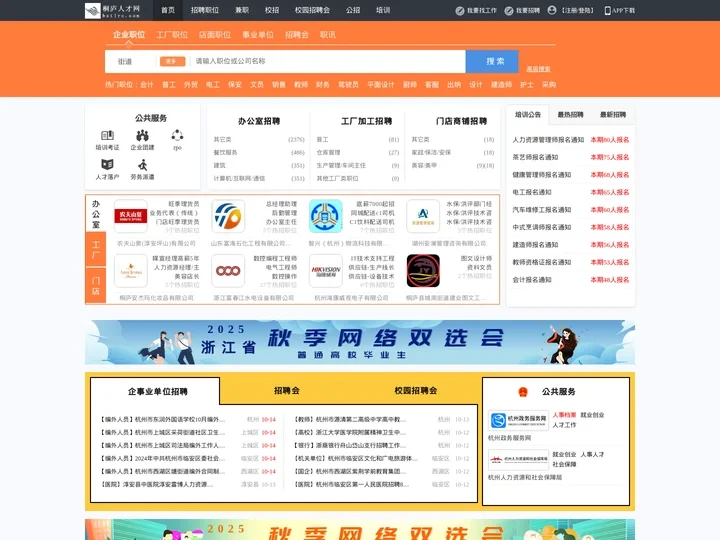Open the 街道 area selector in search bar

tap(125, 61)
